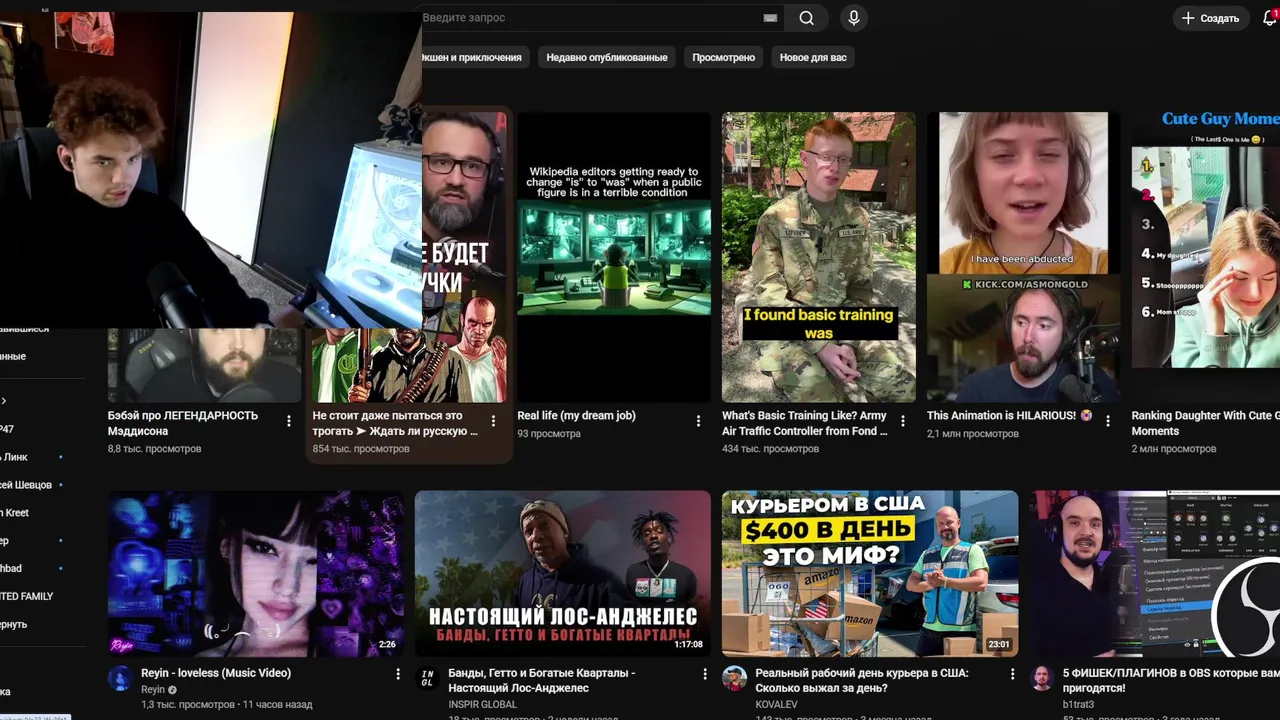1280x720 pixels.
Task: Open the I have been abducted short thumbnail
Action: [x=1023, y=257]
